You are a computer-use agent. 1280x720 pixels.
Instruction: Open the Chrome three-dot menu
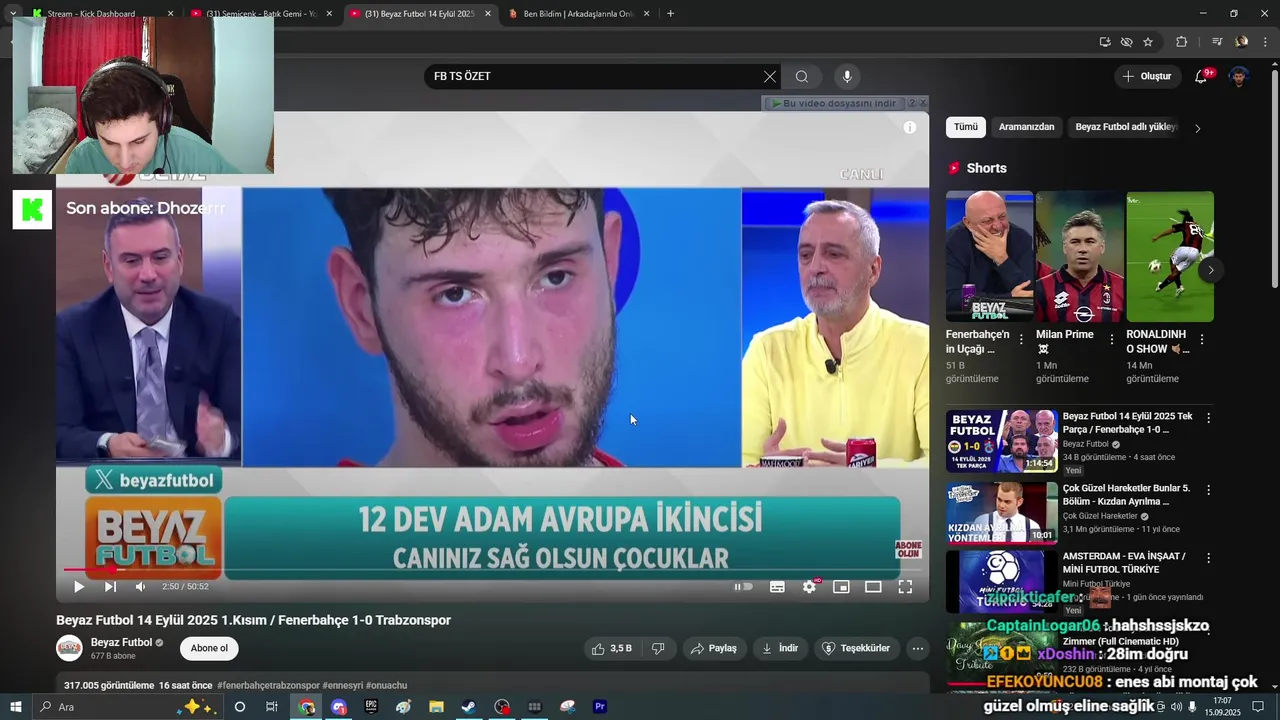tap(1266, 42)
